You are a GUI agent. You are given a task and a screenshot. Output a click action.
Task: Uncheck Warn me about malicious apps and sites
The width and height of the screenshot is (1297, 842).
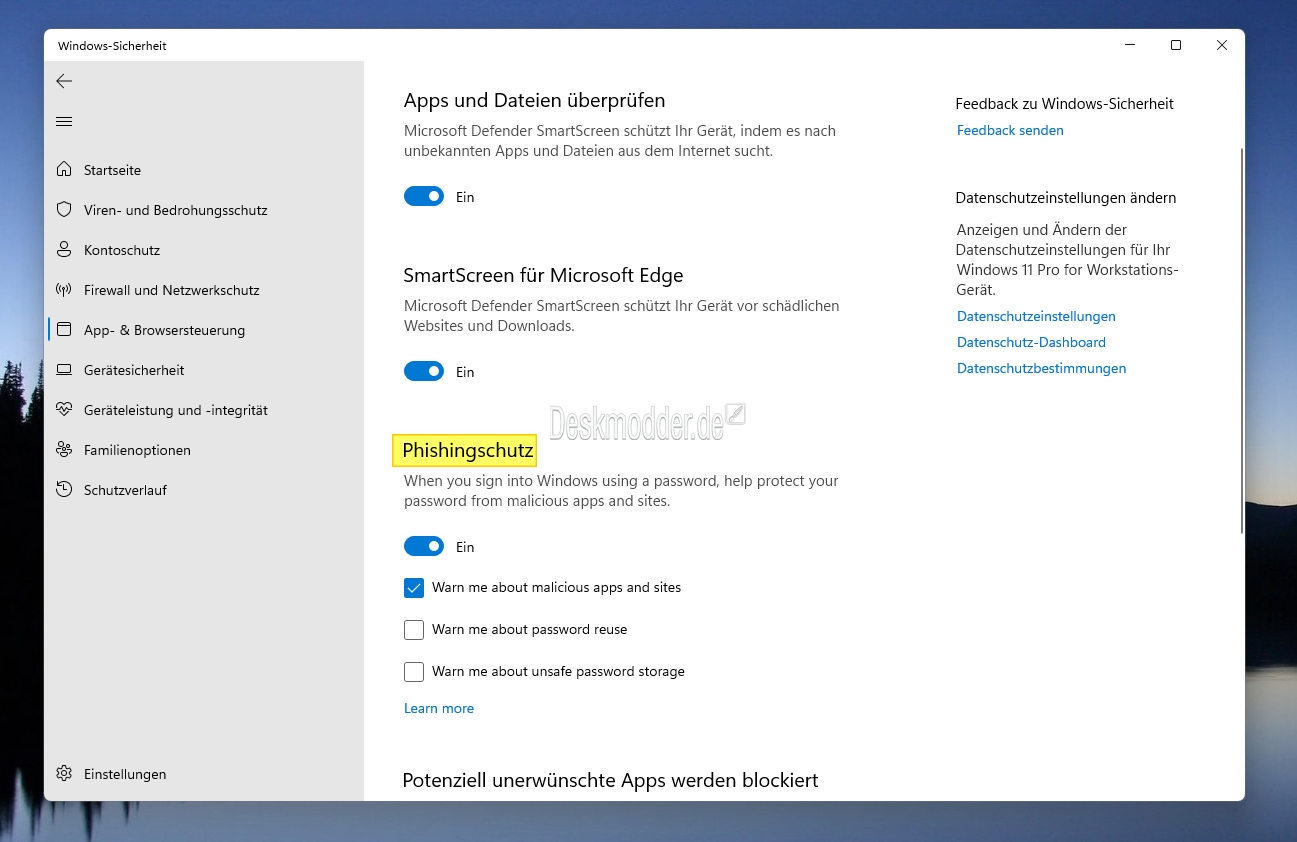tap(414, 588)
